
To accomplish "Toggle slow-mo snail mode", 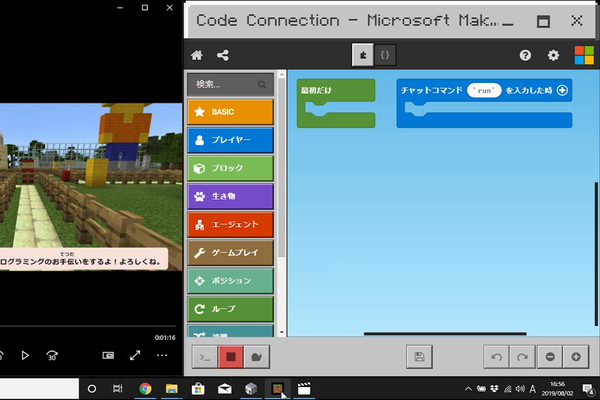I will [257, 357].
